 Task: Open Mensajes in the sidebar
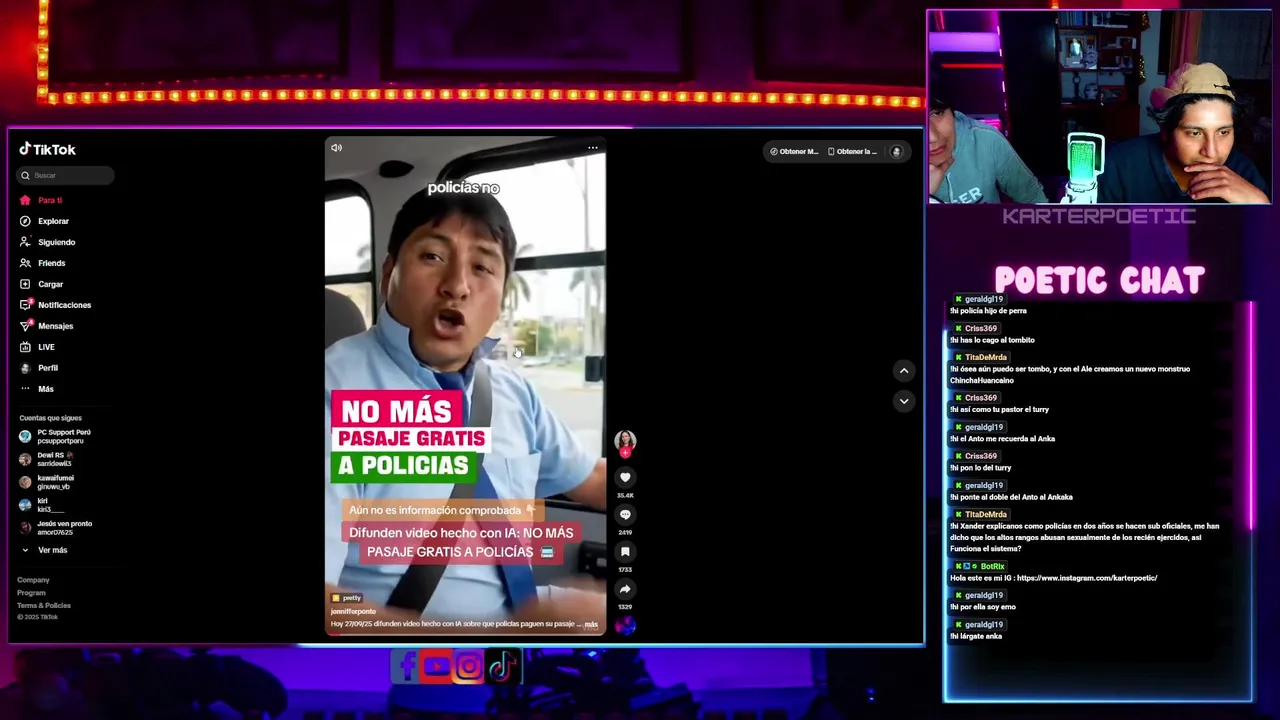[x=55, y=326]
